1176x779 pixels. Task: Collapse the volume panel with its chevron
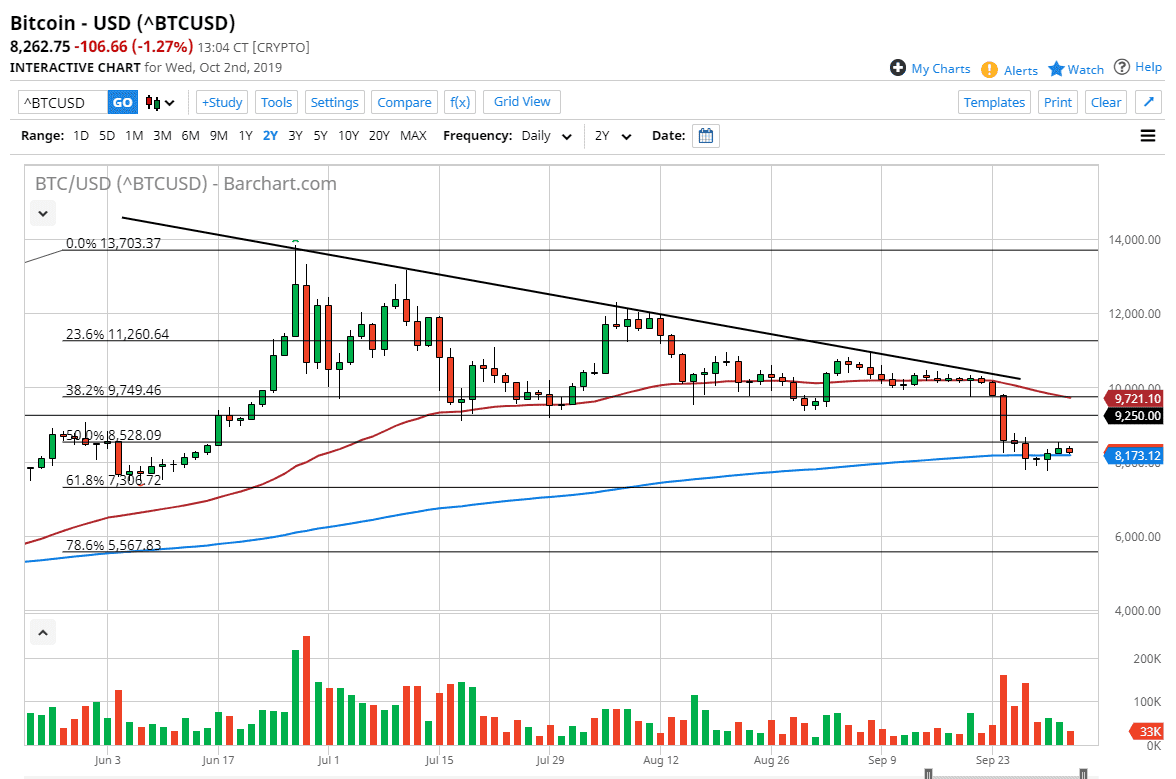[x=42, y=631]
